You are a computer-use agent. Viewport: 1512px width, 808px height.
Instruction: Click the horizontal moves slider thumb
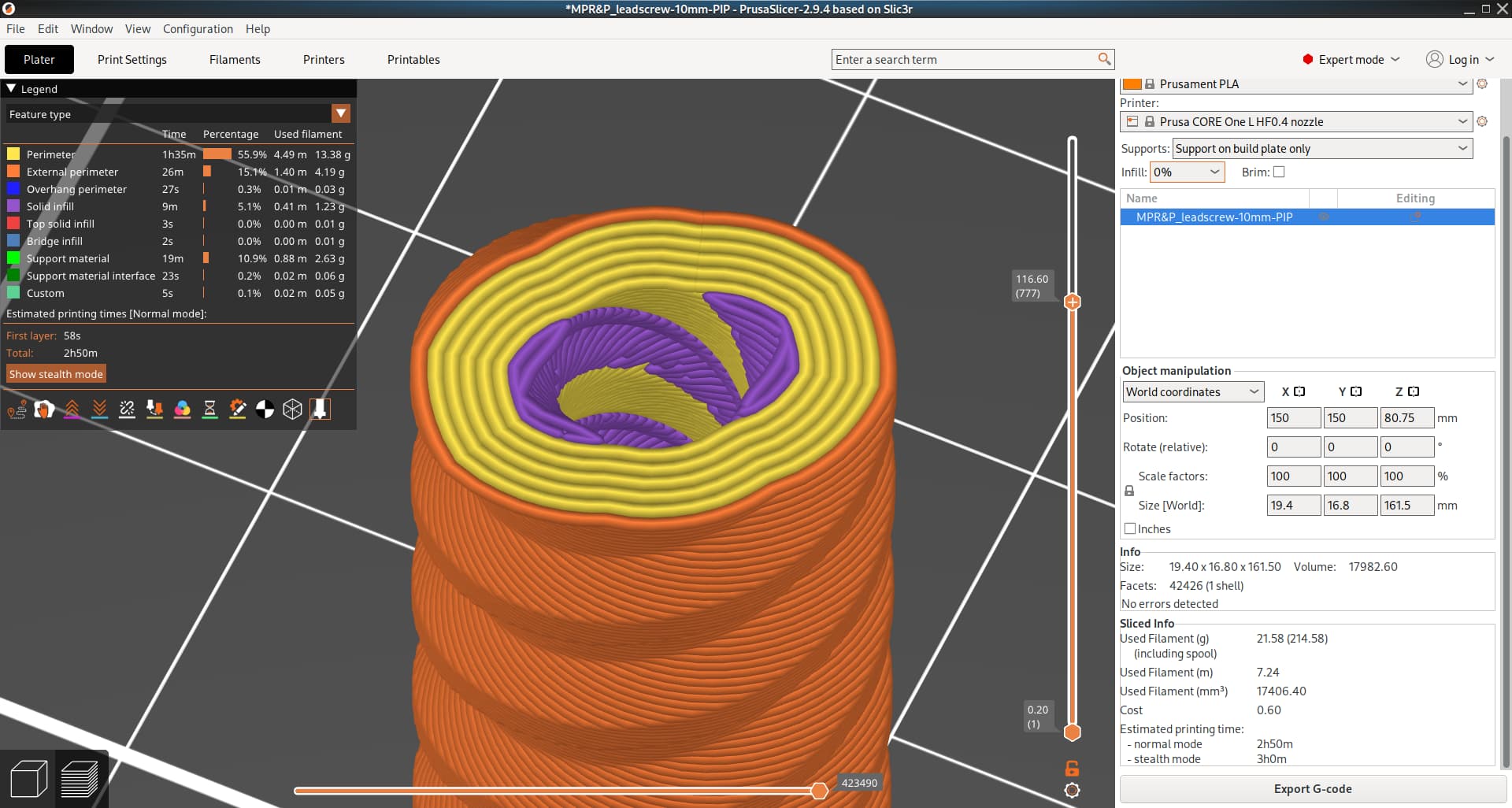coord(819,791)
